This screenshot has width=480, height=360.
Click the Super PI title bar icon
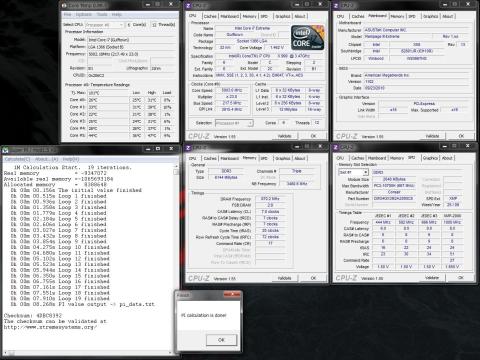coord(5,150)
